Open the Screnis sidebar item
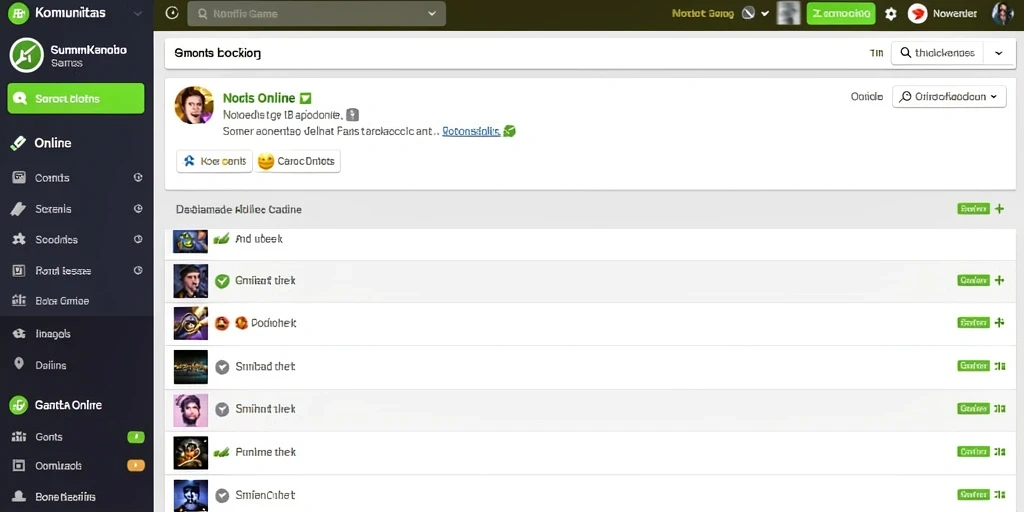1024x512 pixels. pyautogui.click(x=53, y=209)
